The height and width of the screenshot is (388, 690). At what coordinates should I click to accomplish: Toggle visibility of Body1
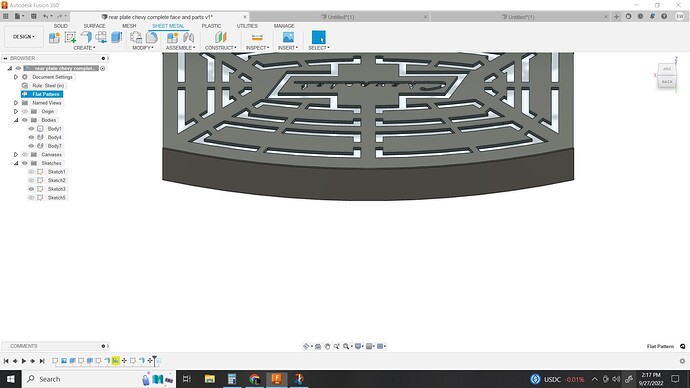point(31,129)
